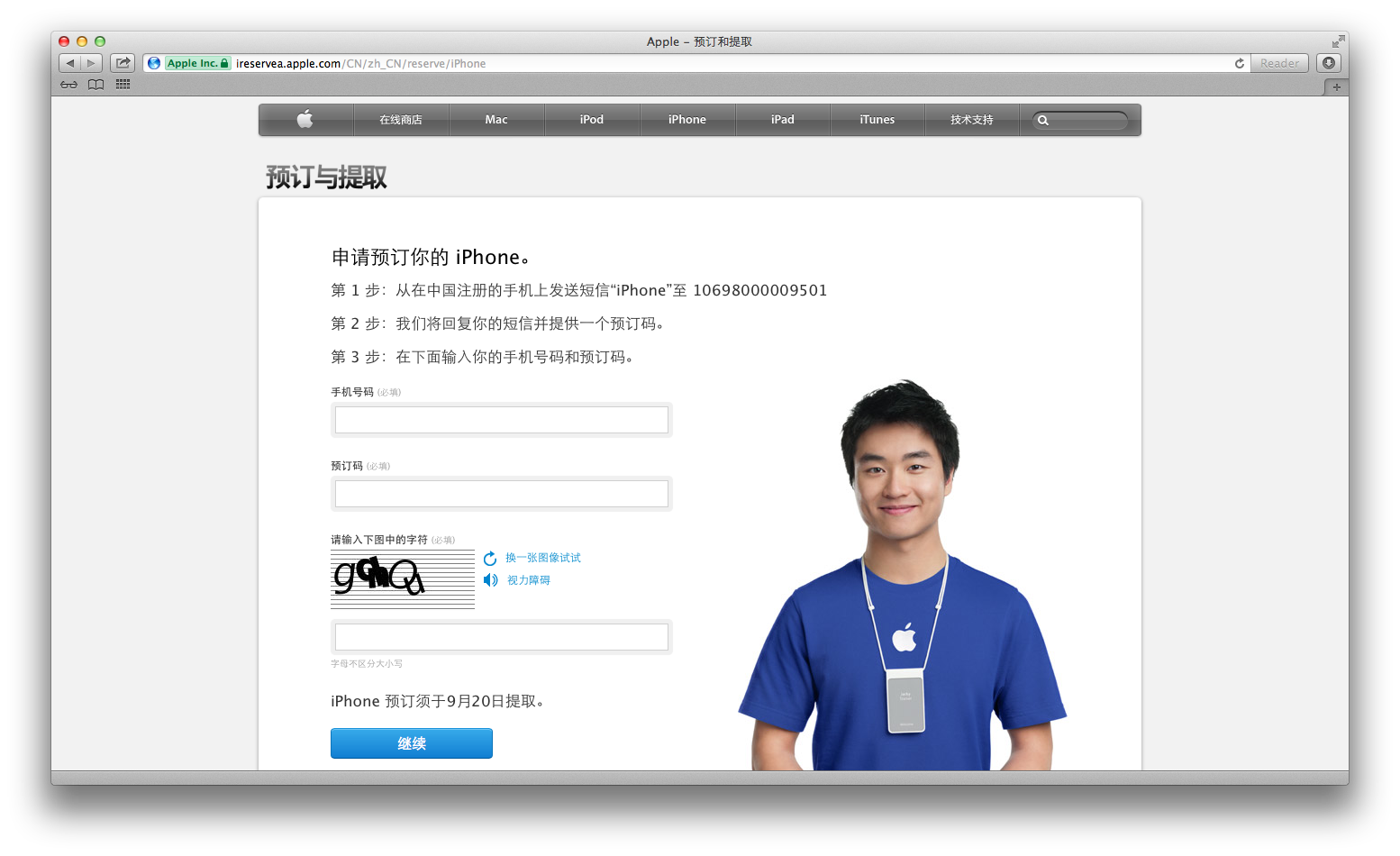The height and width of the screenshot is (856, 1400).
Task: Click the site favicon globe in address bar
Action: [x=154, y=63]
